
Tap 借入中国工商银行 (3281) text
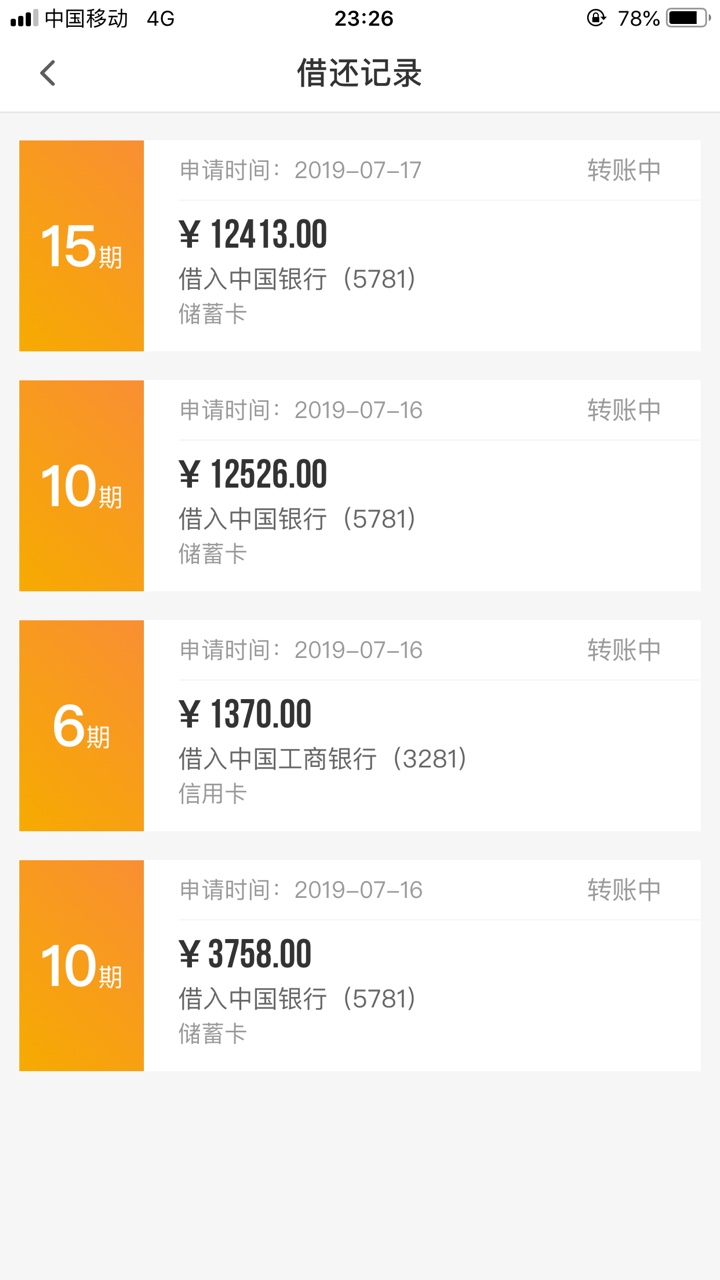coord(323,759)
